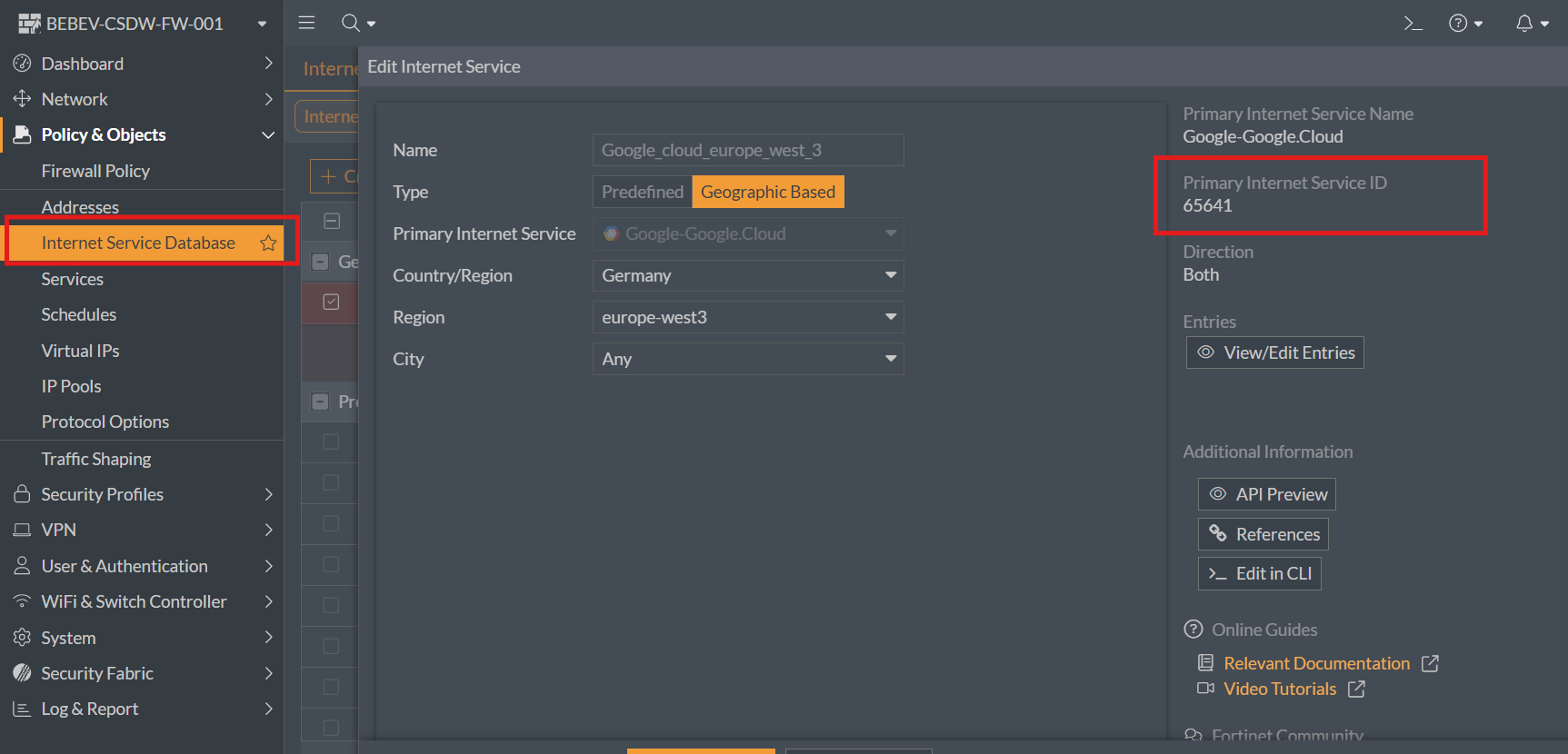Click the Log & Report chart icon

22,709
